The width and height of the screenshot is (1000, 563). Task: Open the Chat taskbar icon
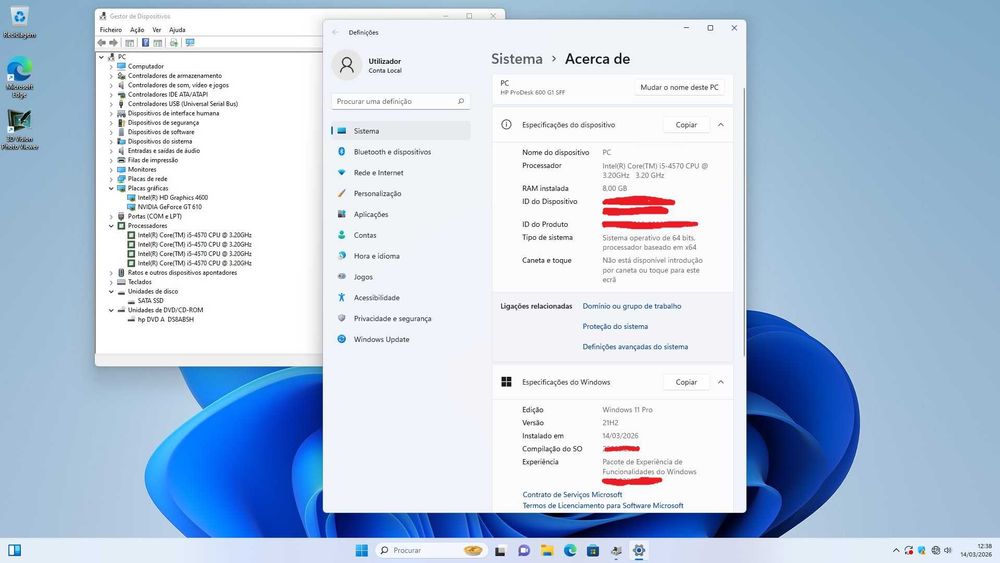point(524,550)
